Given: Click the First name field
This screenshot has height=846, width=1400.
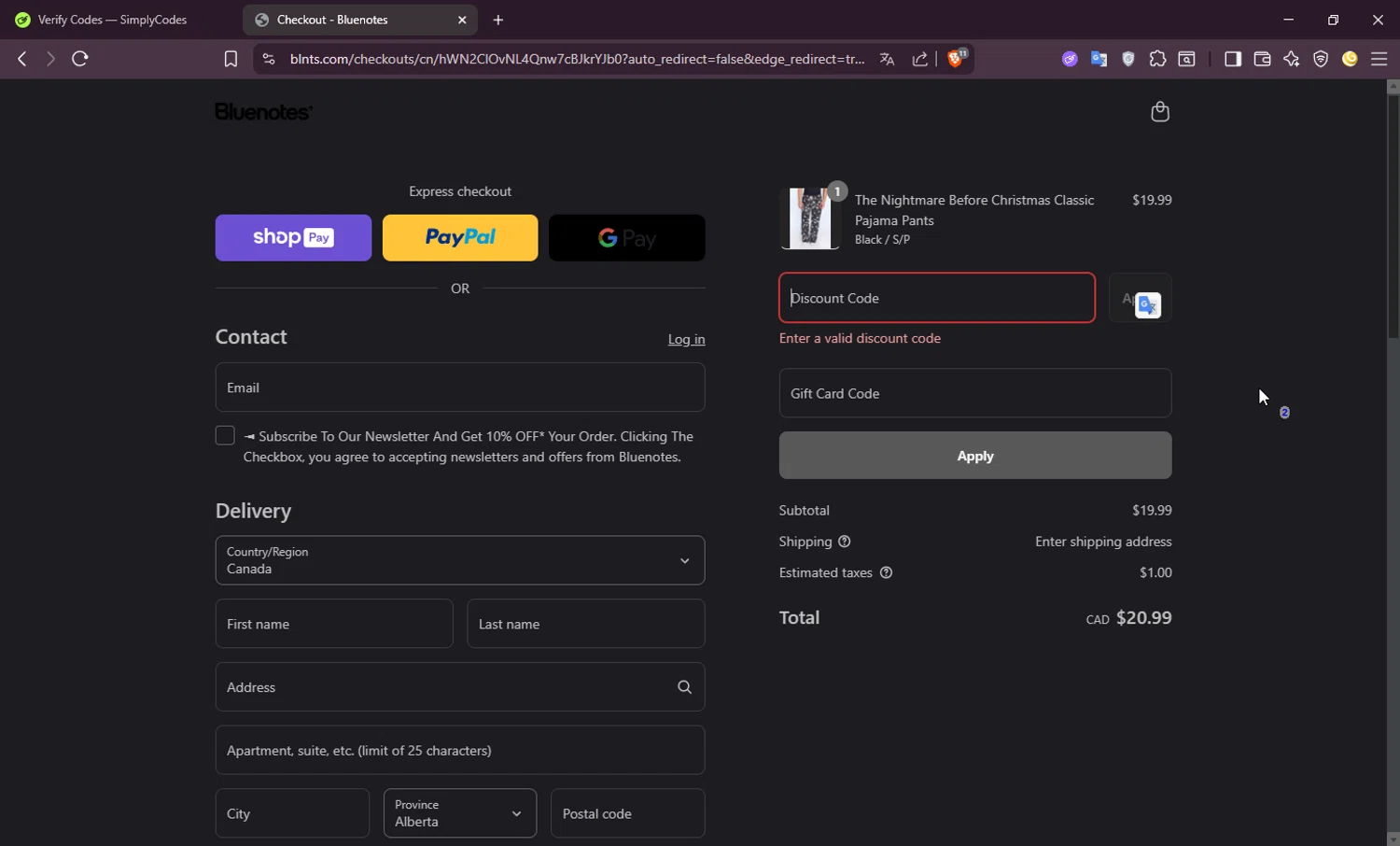Looking at the screenshot, I should pos(334,624).
